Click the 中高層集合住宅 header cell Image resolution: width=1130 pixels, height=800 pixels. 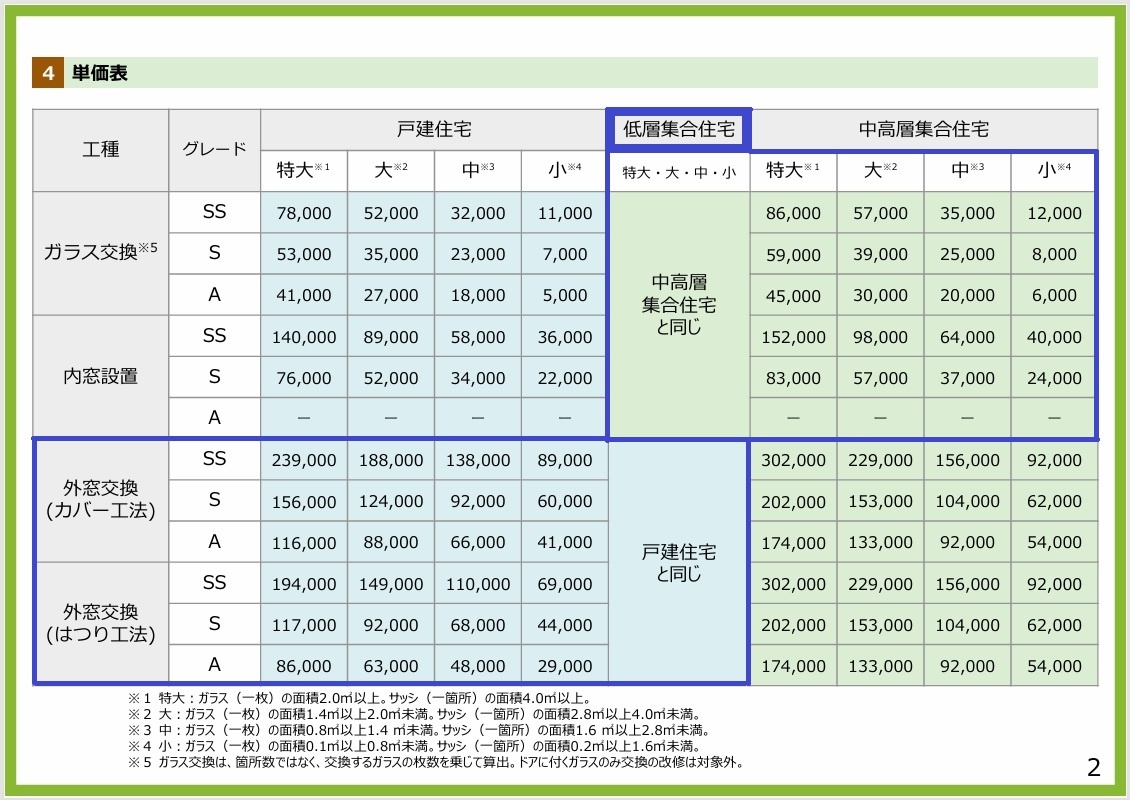pos(924,130)
